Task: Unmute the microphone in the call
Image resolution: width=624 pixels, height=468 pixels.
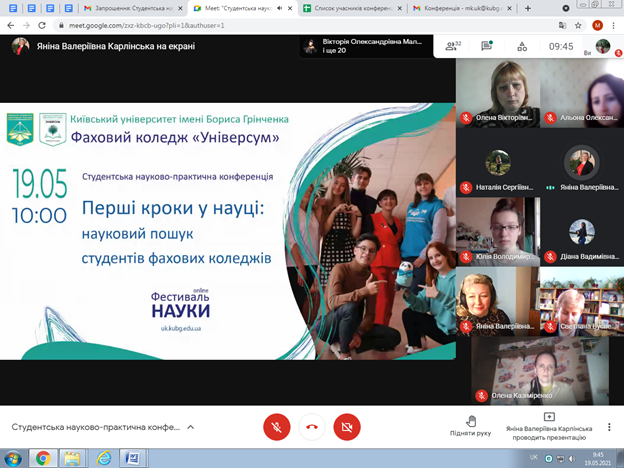Action: click(276, 426)
